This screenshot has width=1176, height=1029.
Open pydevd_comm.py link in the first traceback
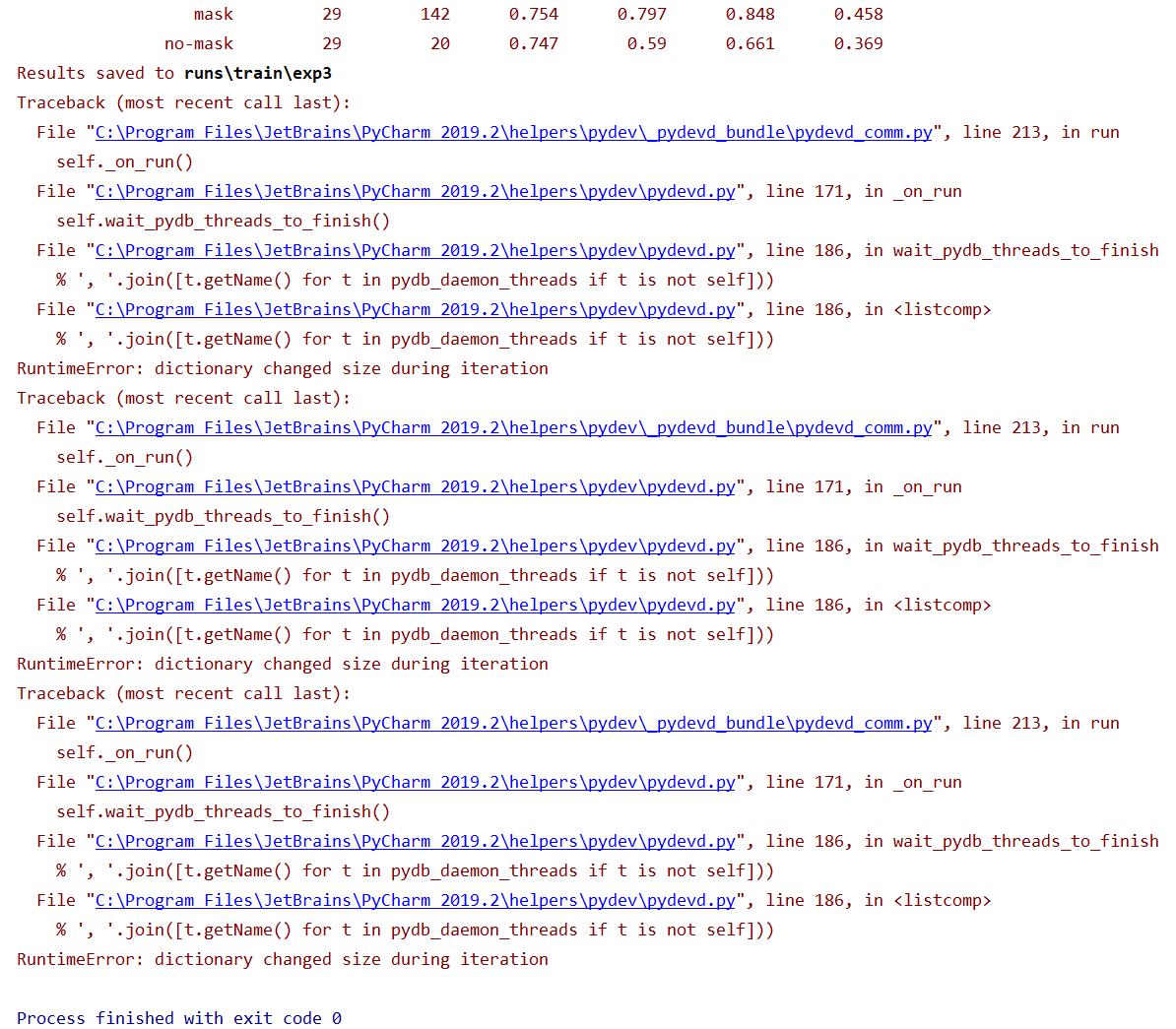pyautogui.click(x=511, y=132)
